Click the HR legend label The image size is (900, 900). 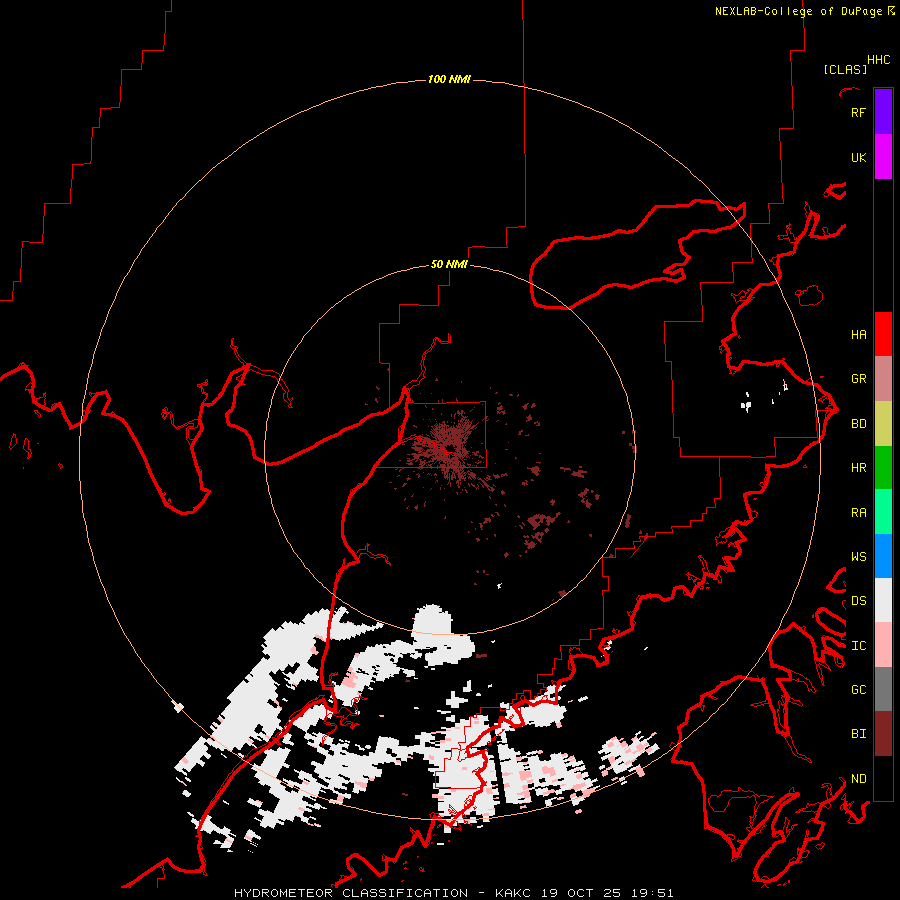(x=858, y=468)
